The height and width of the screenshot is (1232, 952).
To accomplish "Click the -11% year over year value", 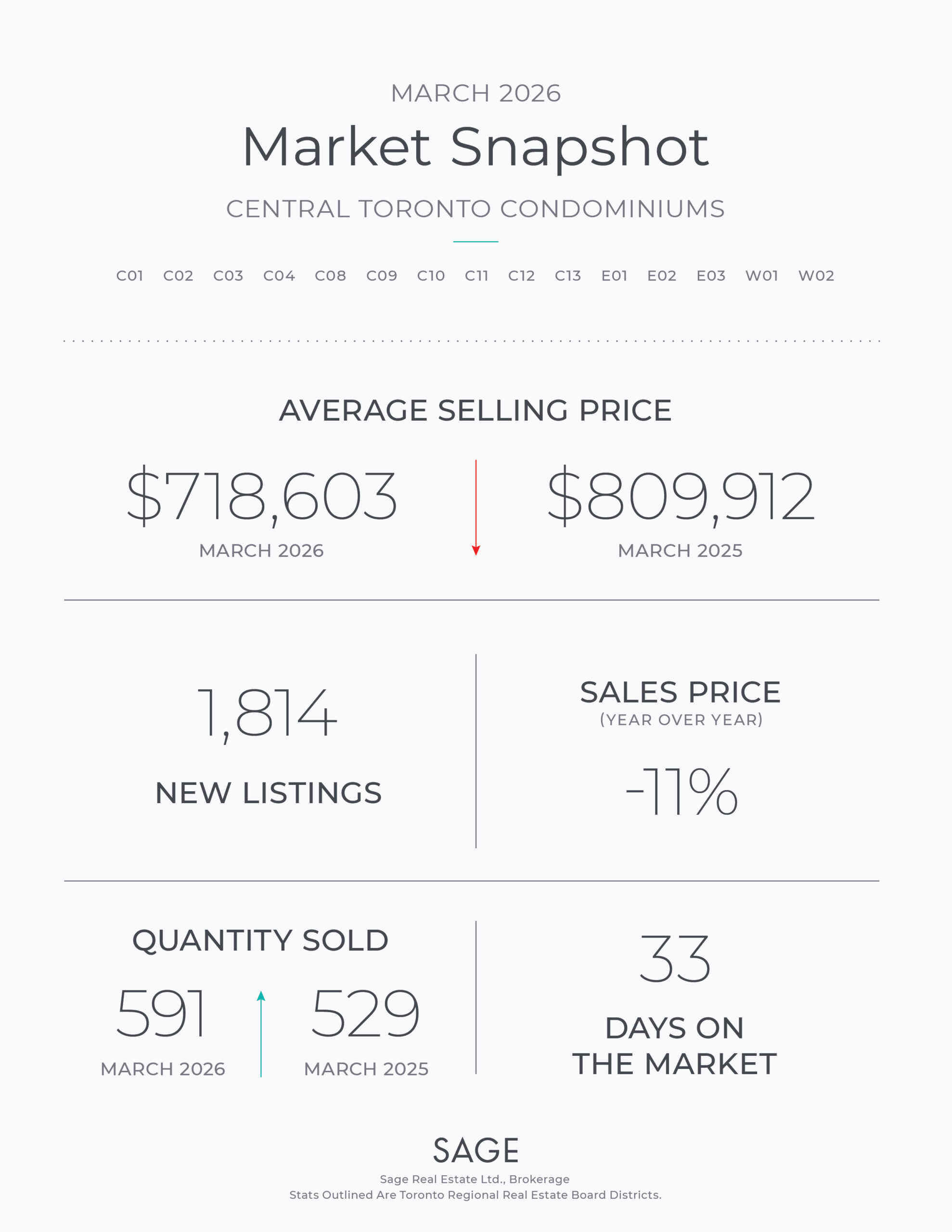I will tap(682, 791).
